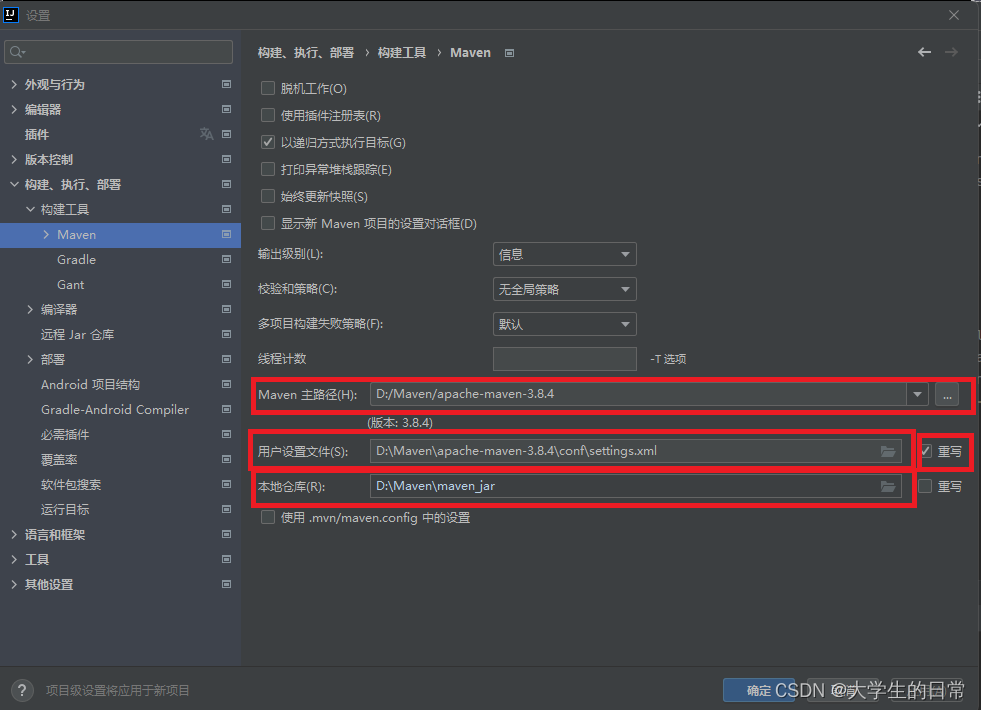This screenshot has height=710, width=981.
Task: Collapse the 构建、执行、部署 node
Action: click(14, 185)
